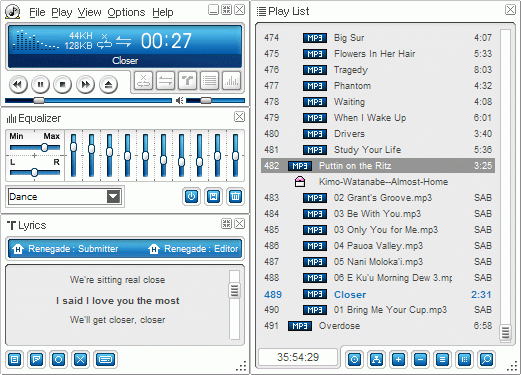Delete the equalizer preset with trash icon

[235, 196]
